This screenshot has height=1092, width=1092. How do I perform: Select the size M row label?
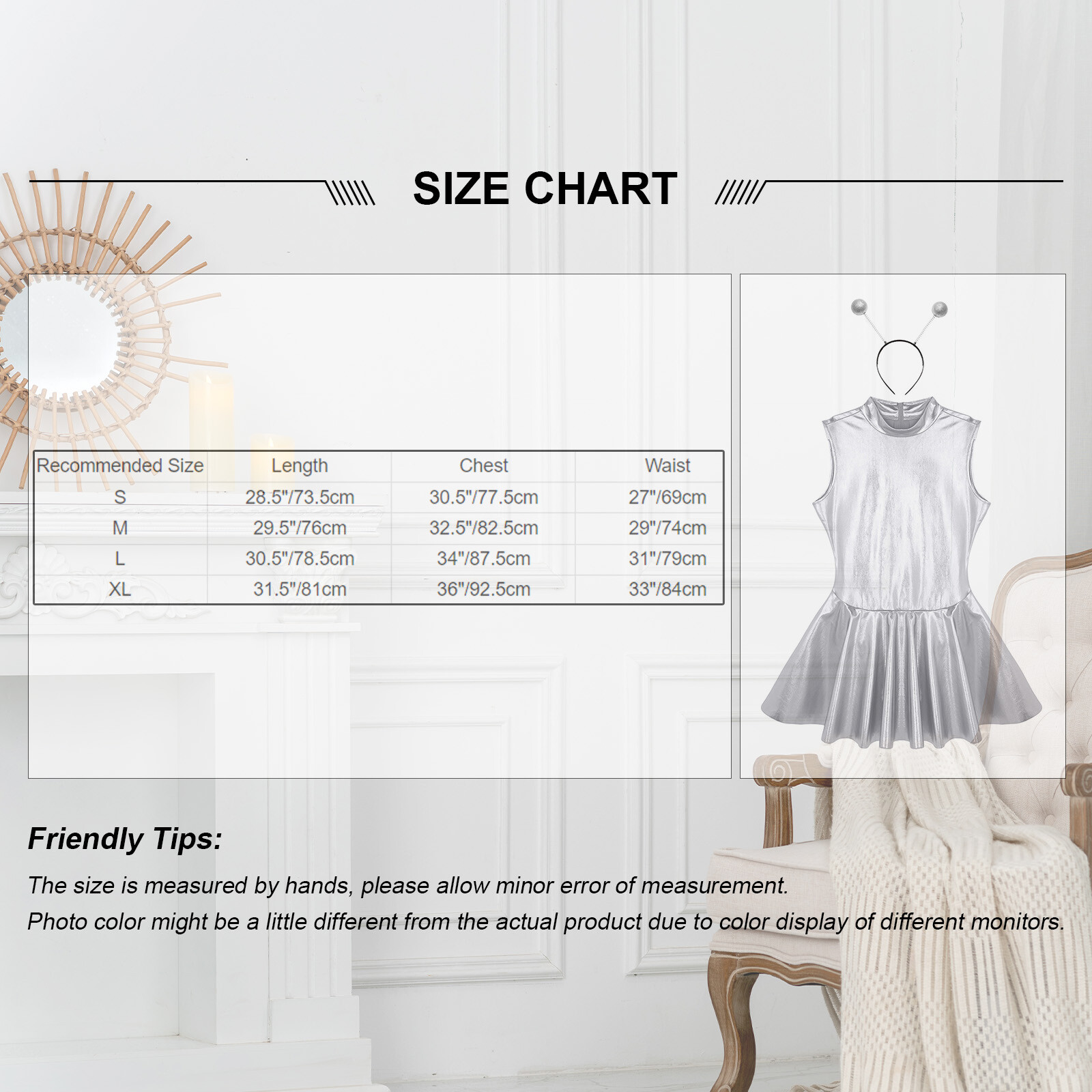(120, 528)
